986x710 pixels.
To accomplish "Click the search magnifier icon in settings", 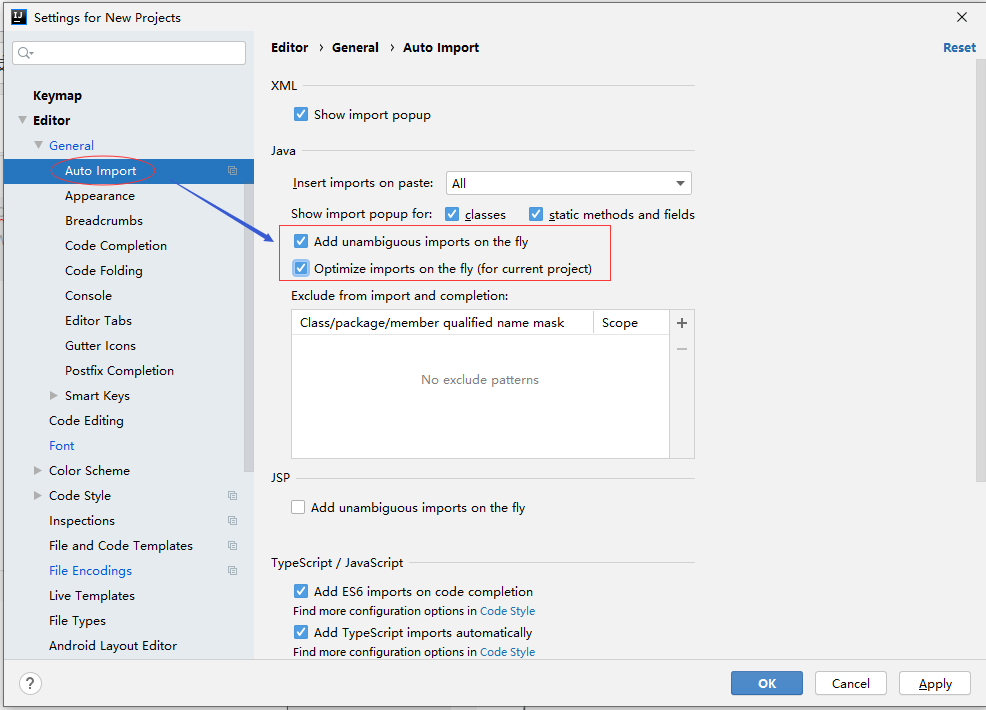I will click(x=25, y=53).
